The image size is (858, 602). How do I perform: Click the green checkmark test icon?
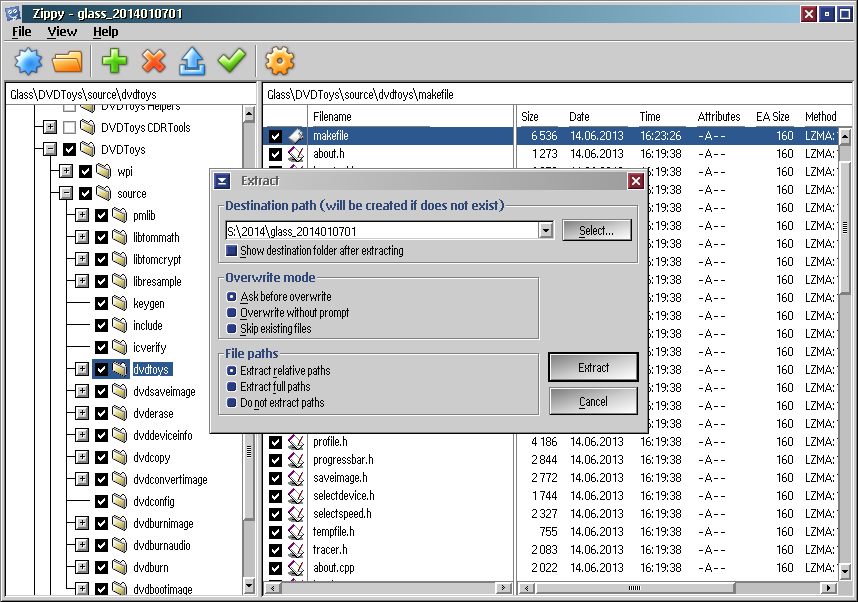[x=231, y=61]
